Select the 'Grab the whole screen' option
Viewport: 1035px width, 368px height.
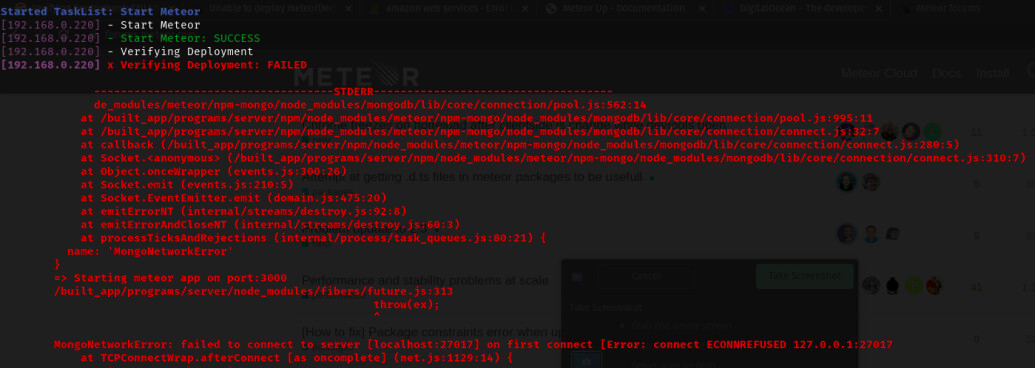point(681,325)
